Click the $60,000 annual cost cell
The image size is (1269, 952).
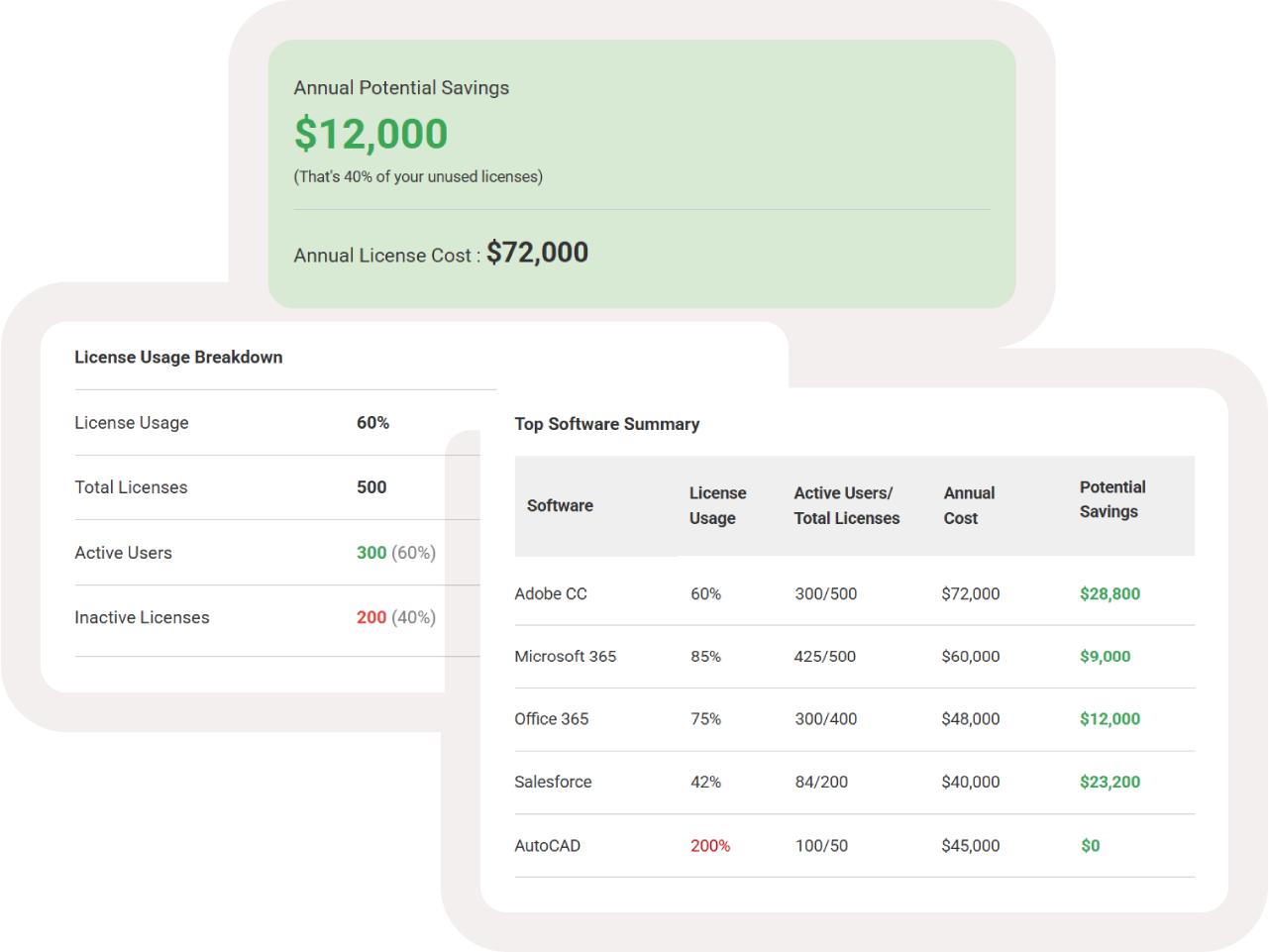click(x=971, y=657)
